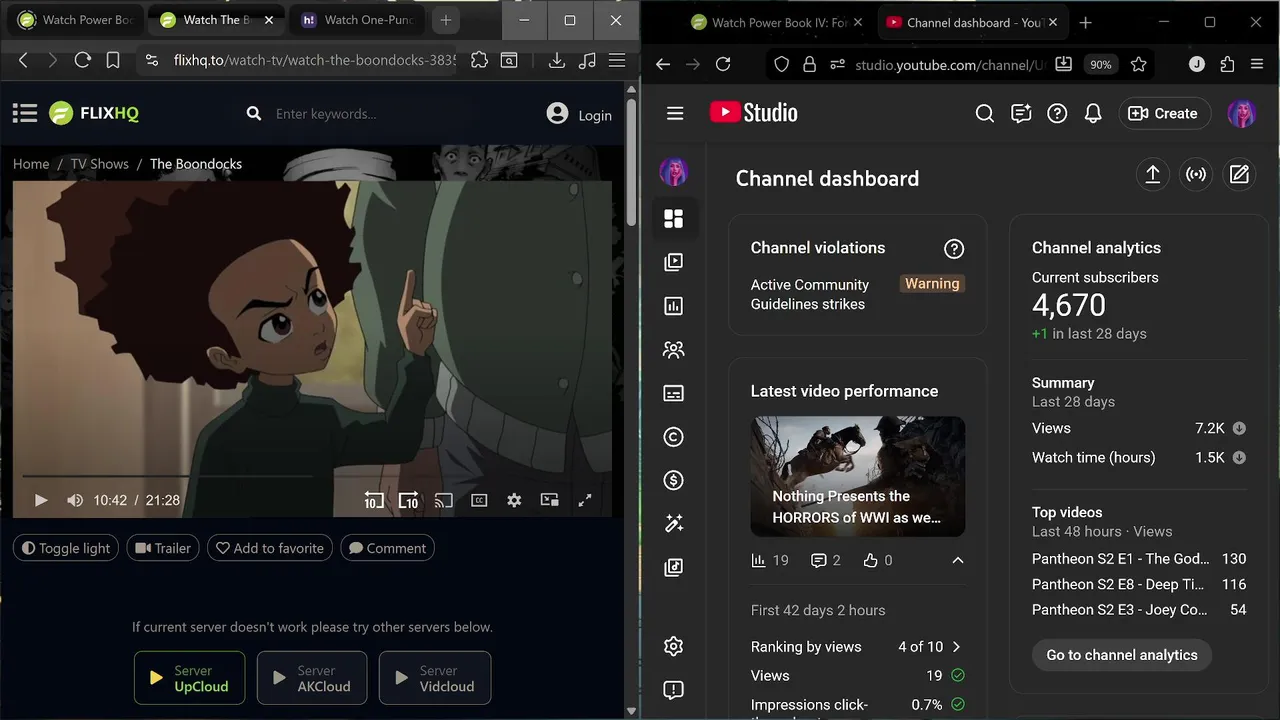Toggle light on FlixHQ player

(x=66, y=548)
